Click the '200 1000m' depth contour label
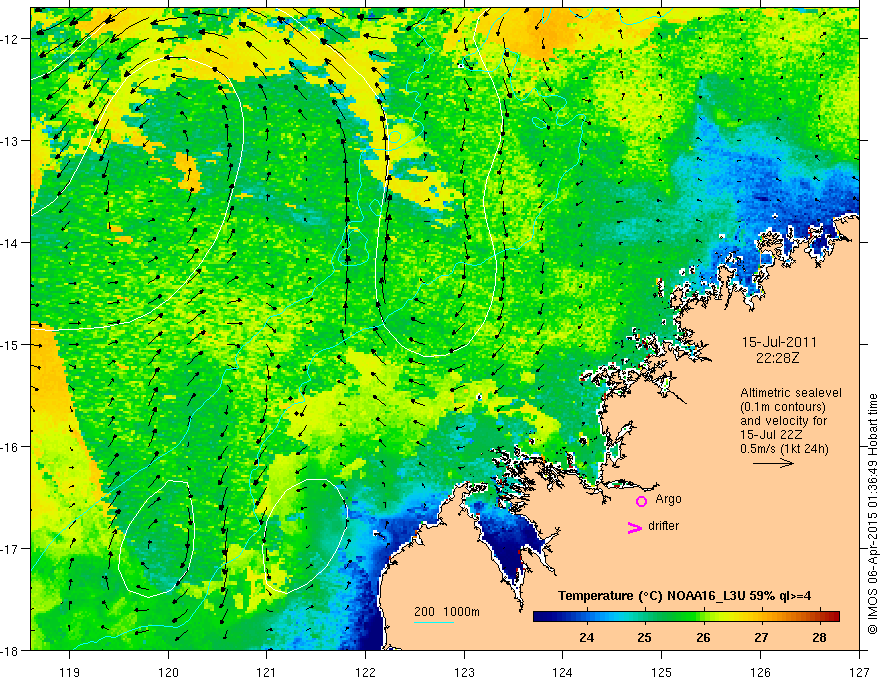The height and width of the screenshot is (680, 880). click(x=447, y=612)
